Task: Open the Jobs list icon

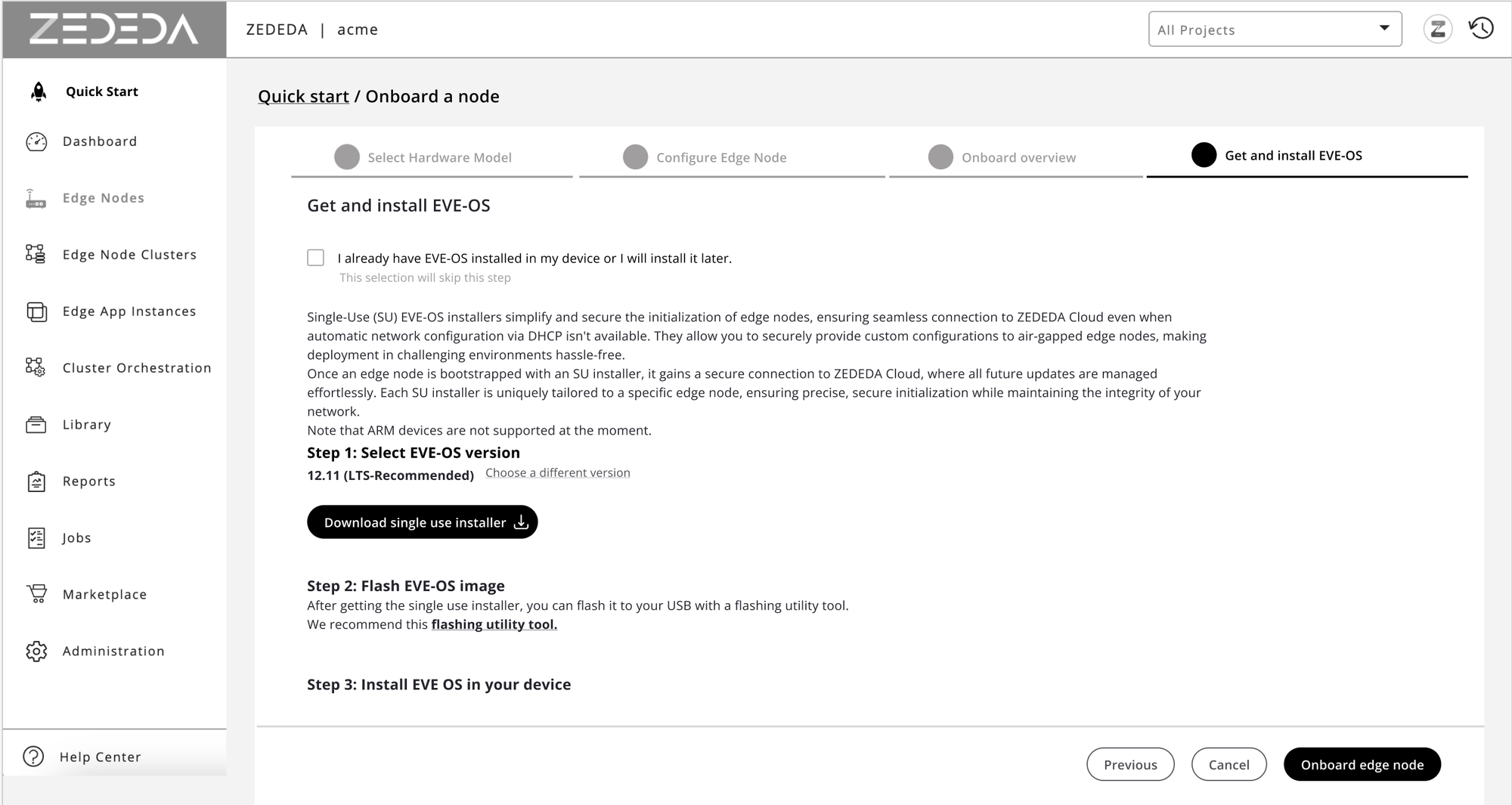Action: [36, 537]
